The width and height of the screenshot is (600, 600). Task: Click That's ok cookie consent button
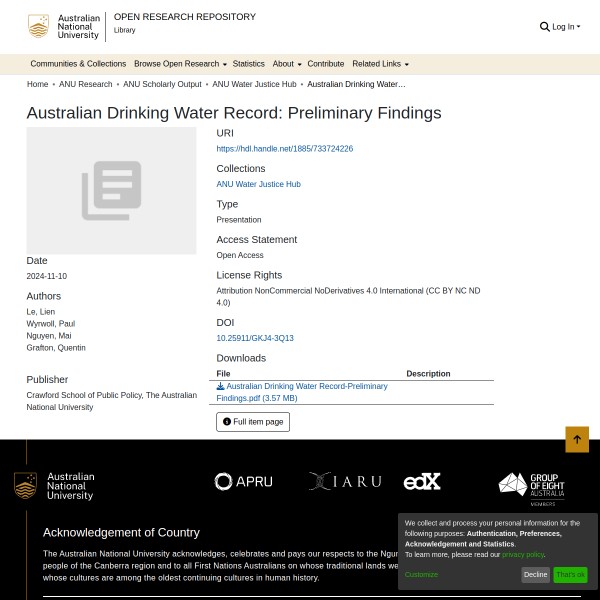coord(570,575)
